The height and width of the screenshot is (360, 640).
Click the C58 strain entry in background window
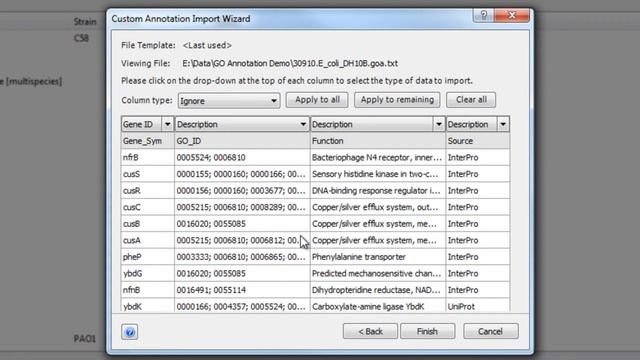(81, 38)
